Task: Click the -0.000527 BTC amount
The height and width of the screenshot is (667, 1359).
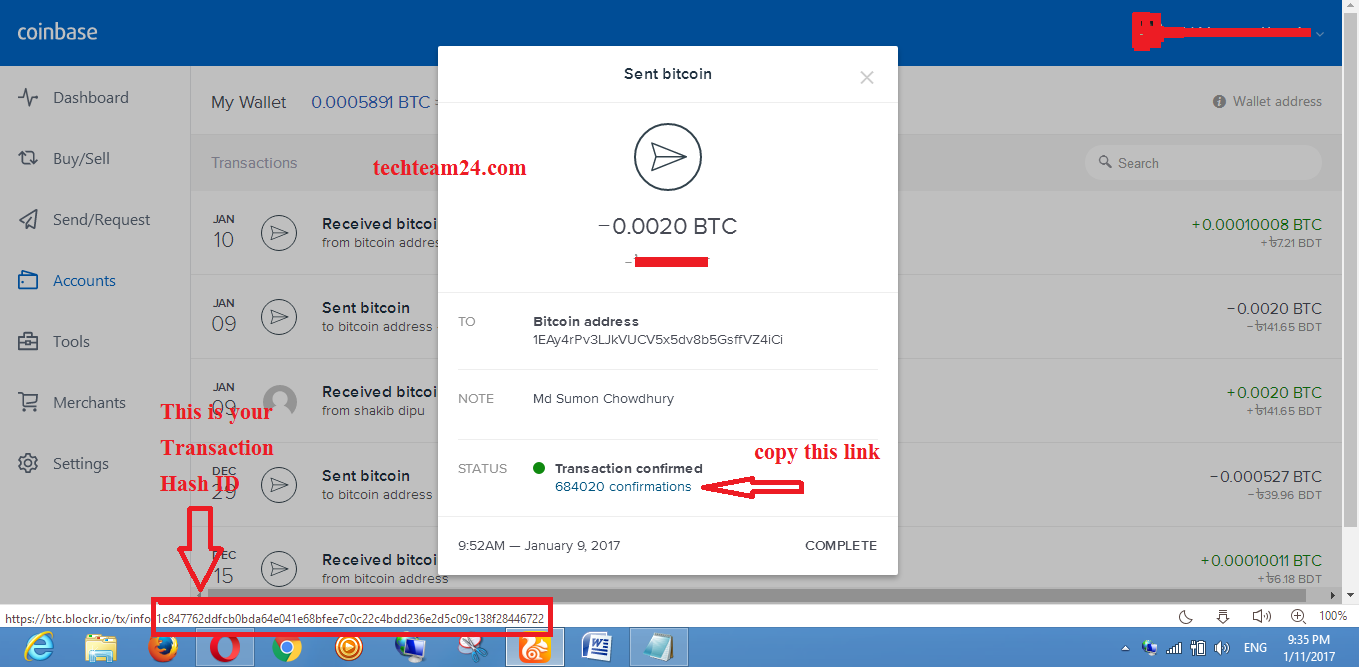Action: click(1265, 477)
